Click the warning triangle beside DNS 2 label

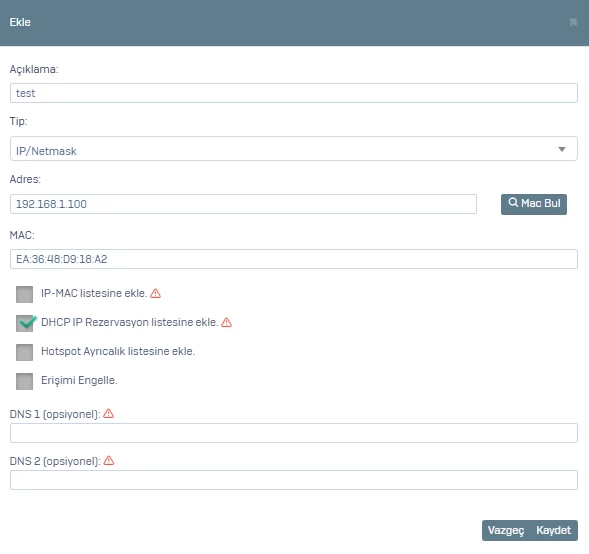point(109,460)
